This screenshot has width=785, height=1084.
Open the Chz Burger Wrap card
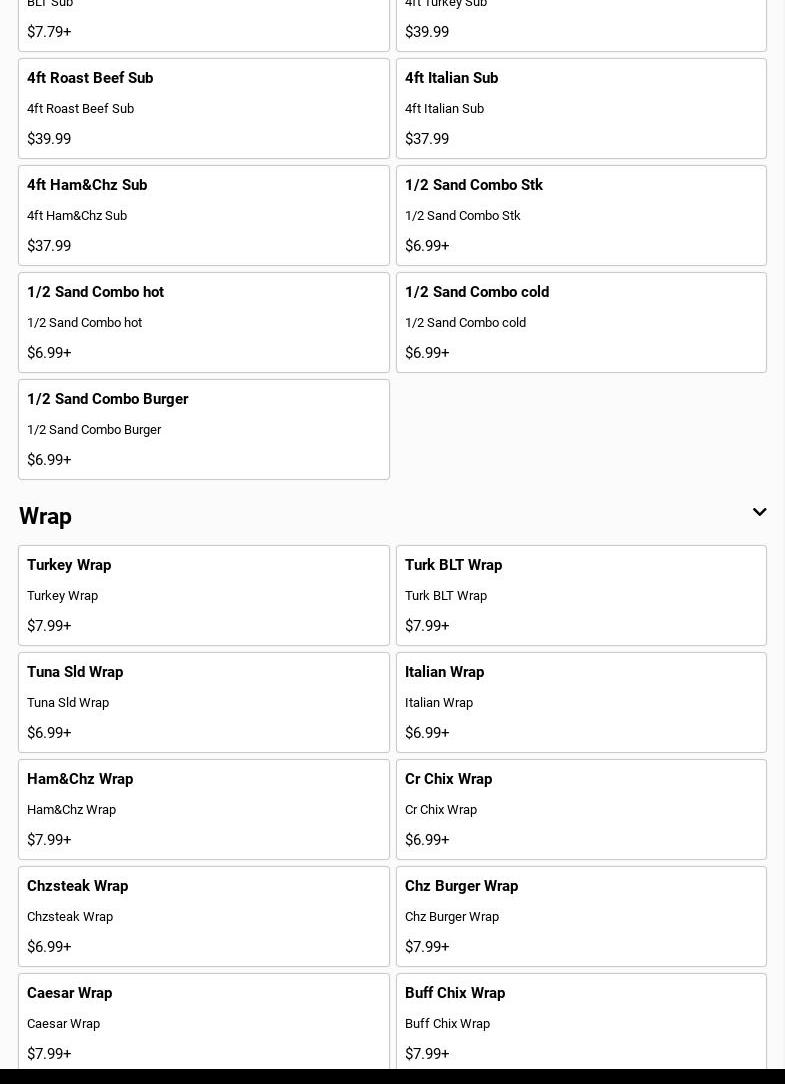(580, 916)
